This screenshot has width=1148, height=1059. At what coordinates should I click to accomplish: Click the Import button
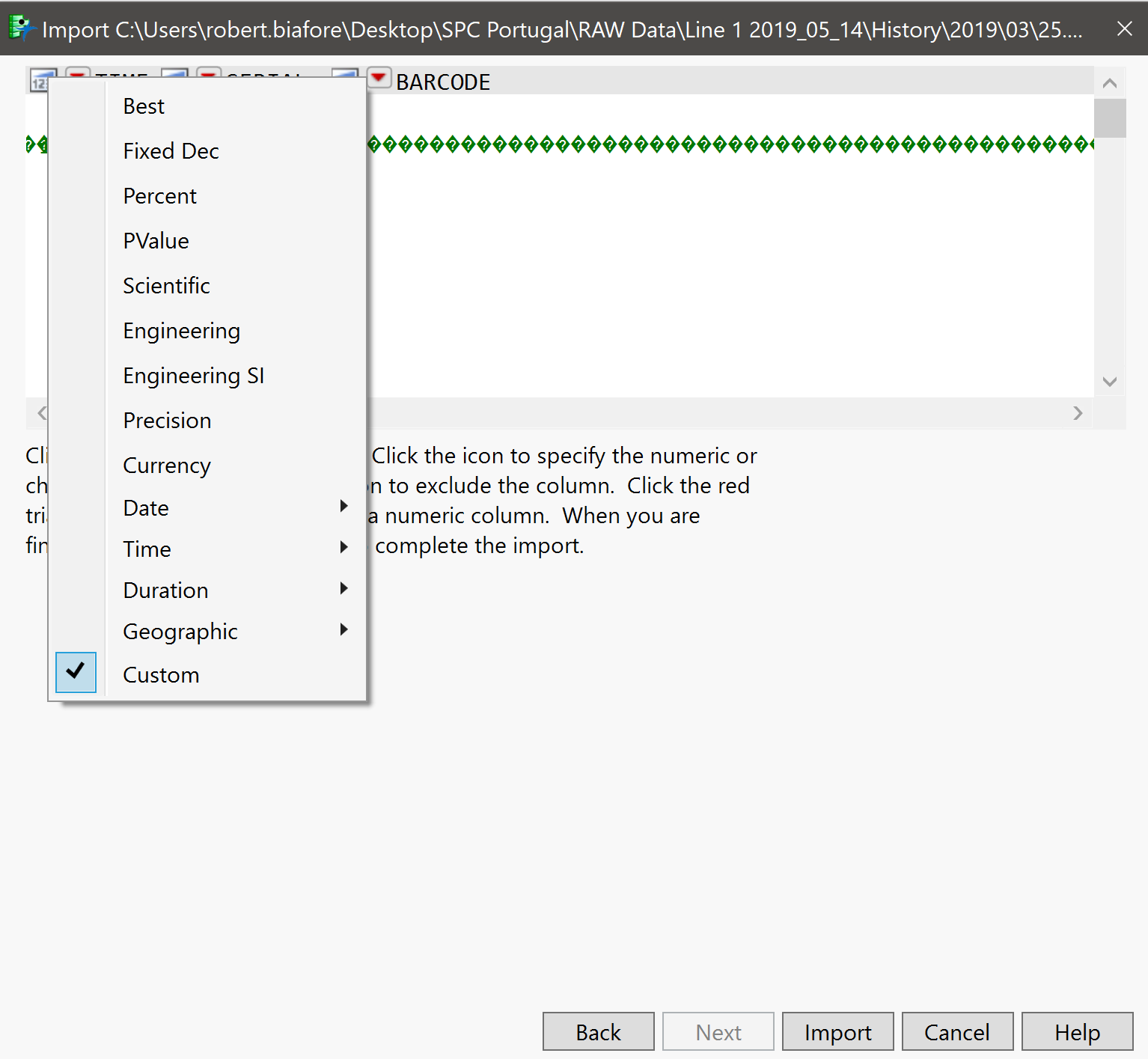tap(837, 1031)
